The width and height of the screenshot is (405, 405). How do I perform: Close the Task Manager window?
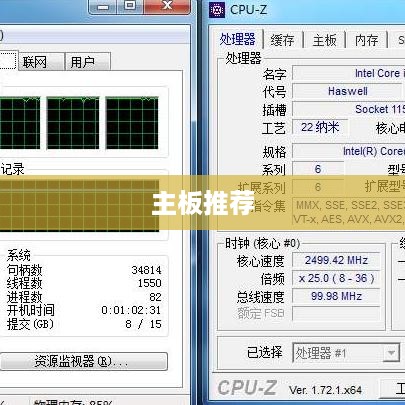[167, 6]
